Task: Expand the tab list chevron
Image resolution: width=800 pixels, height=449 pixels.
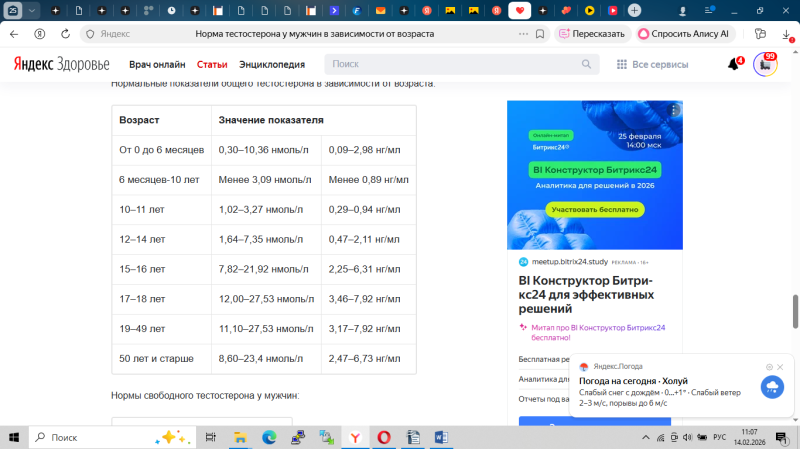Action: pyautogui.click(x=33, y=10)
